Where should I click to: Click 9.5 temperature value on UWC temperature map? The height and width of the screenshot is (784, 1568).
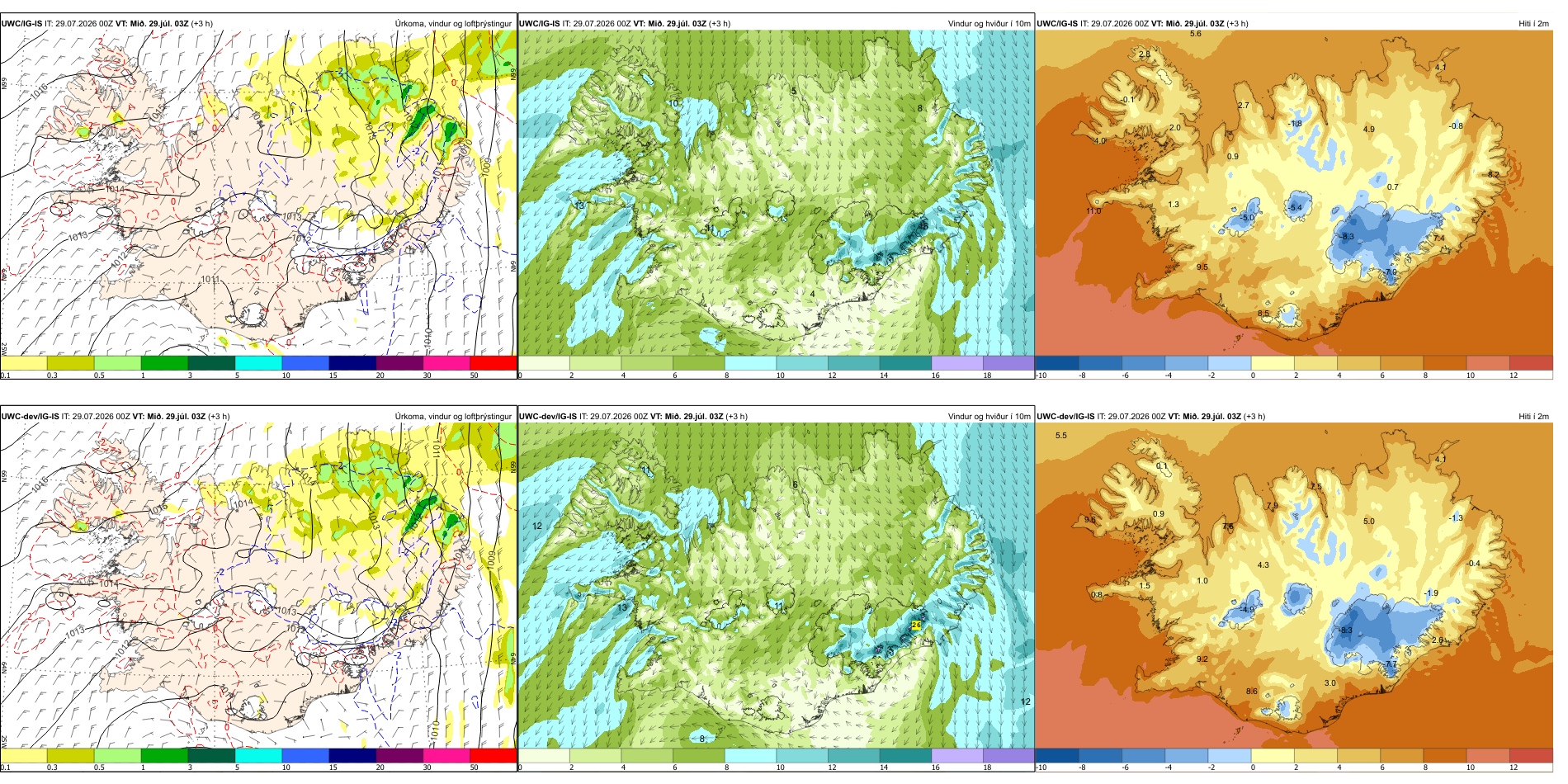(1202, 267)
